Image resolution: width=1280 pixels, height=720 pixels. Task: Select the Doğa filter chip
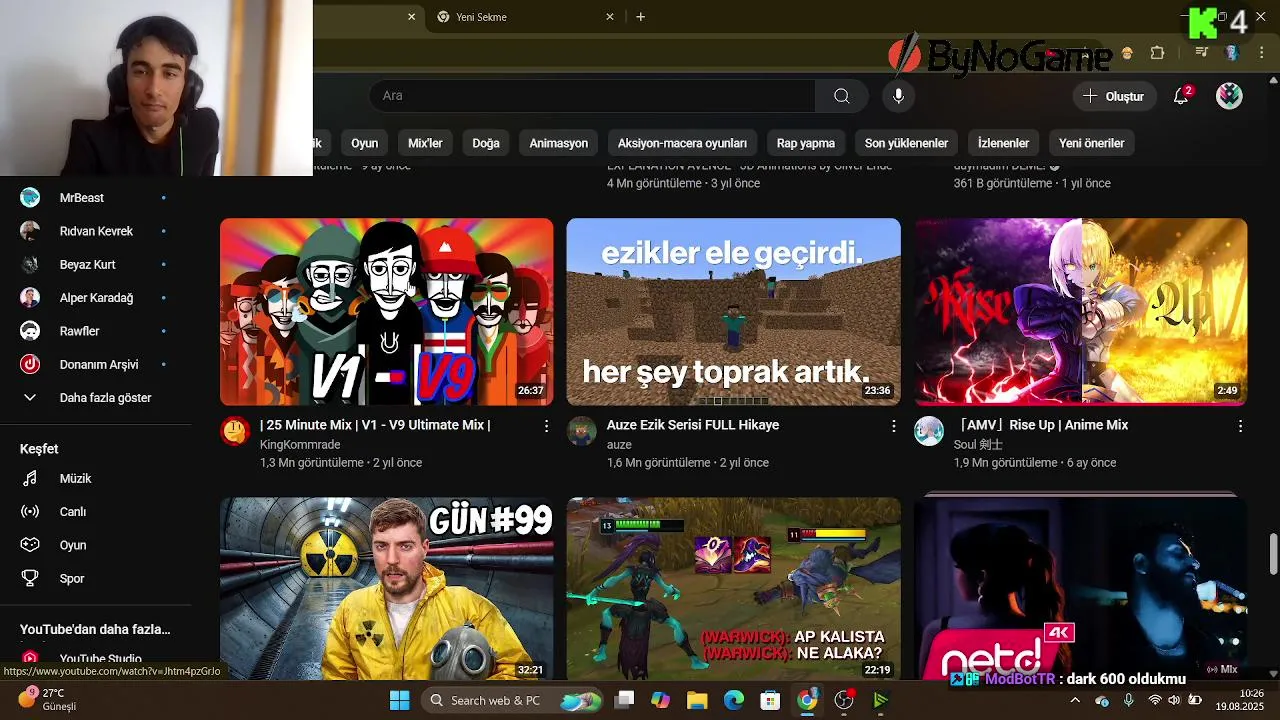tap(486, 143)
